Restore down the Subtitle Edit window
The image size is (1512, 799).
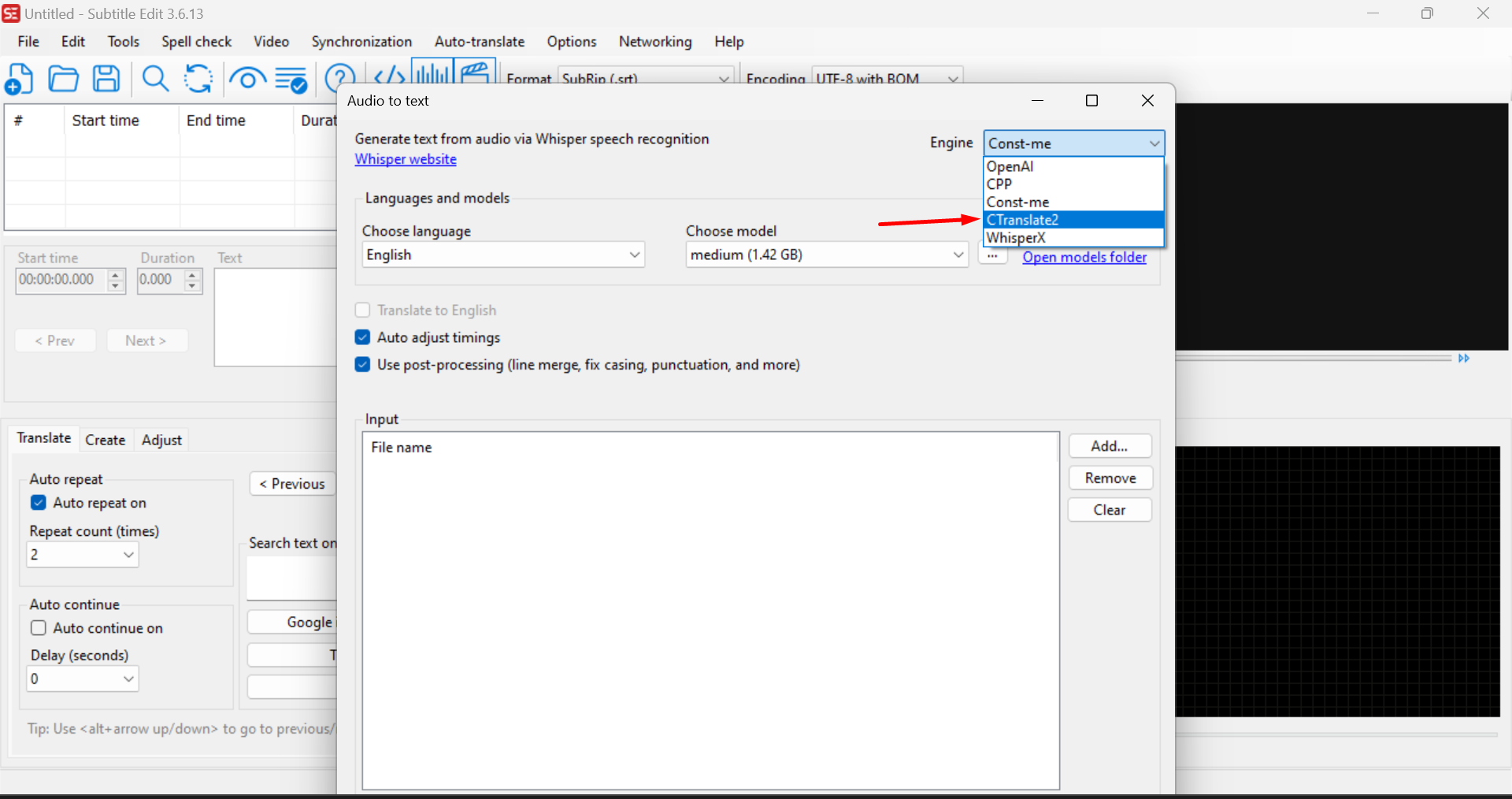click(x=1427, y=13)
